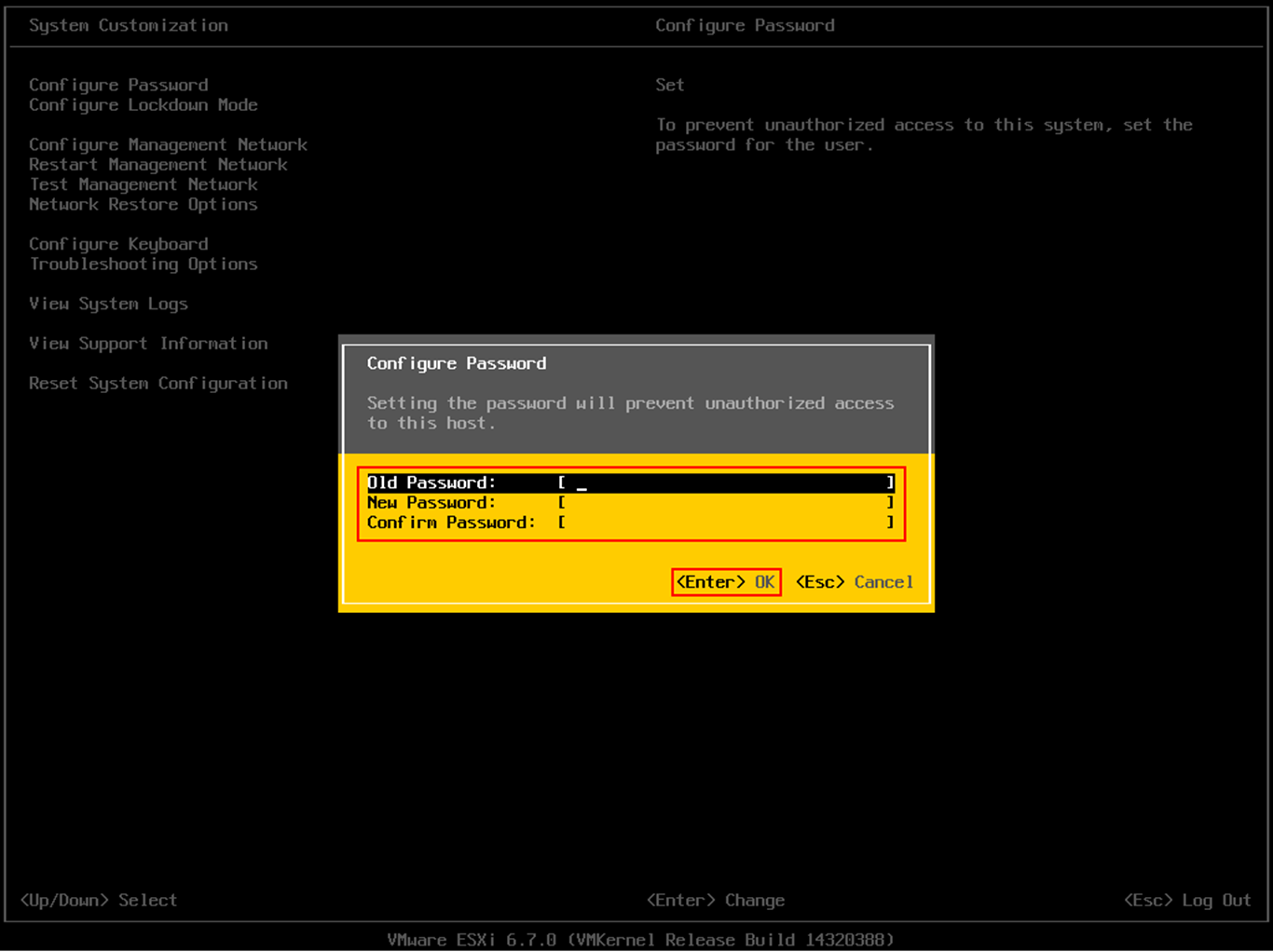This screenshot has height=952, width=1273.
Task: Select Configure Keyboard entry
Action: tap(118, 244)
